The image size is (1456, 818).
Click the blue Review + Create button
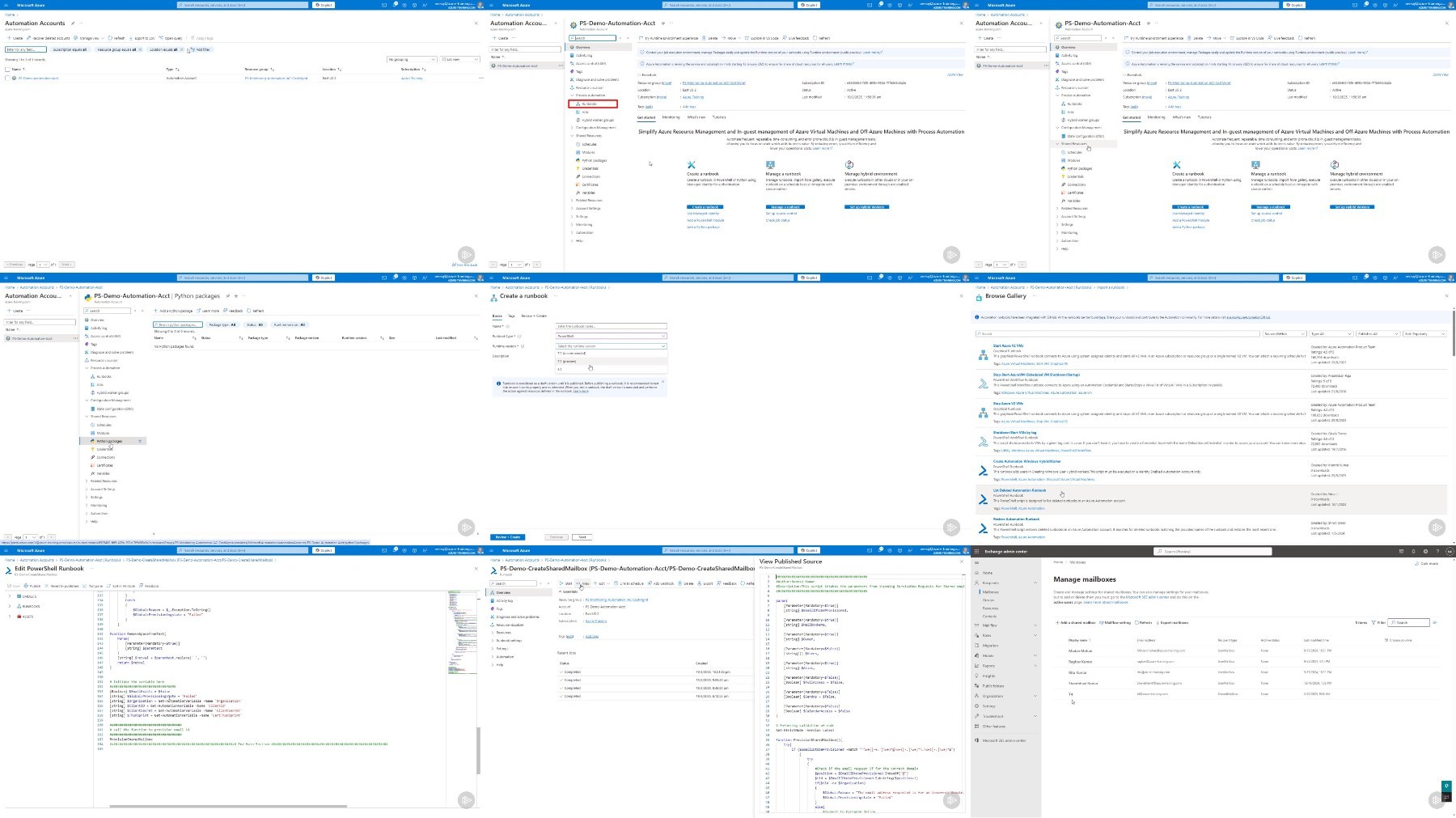(x=508, y=537)
